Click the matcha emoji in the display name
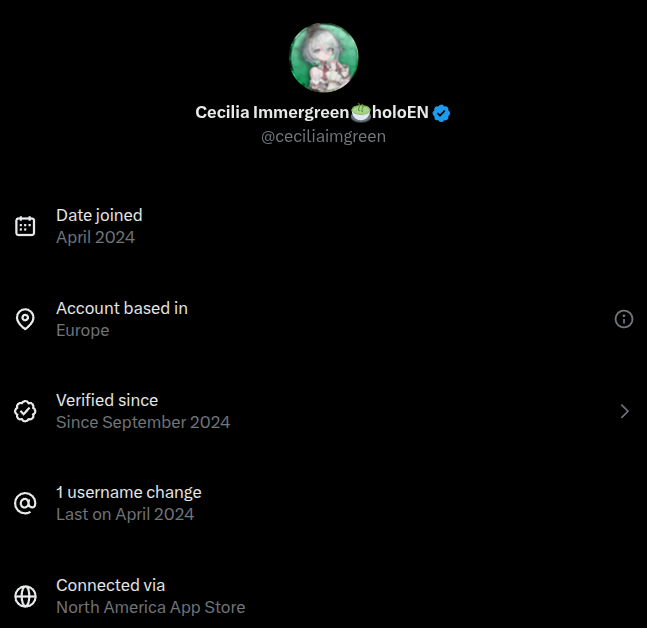 (x=361, y=113)
